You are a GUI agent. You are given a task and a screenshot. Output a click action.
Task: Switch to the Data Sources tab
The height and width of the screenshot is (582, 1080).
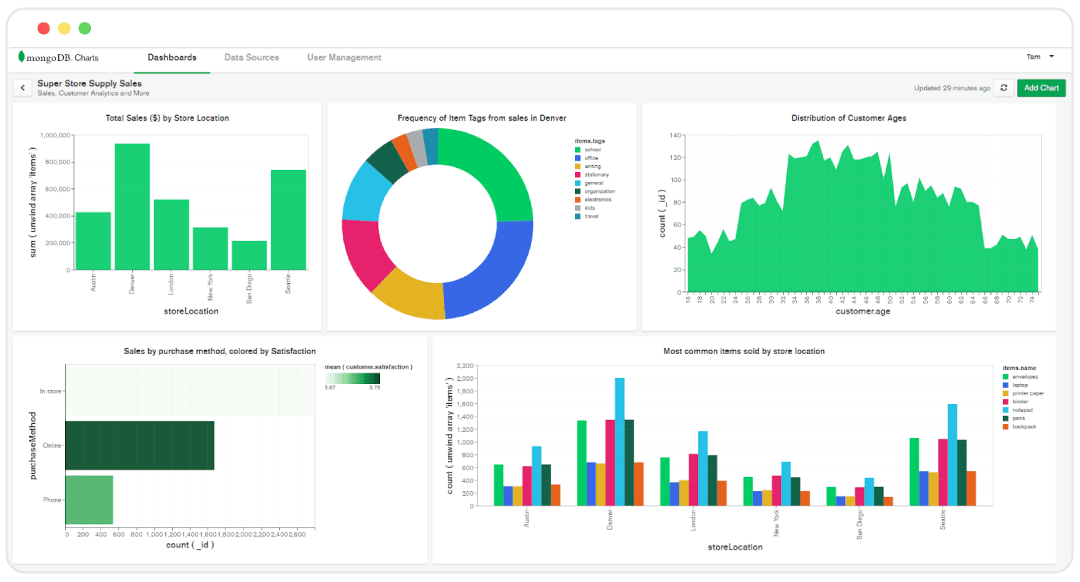click(x=252, y=57)
